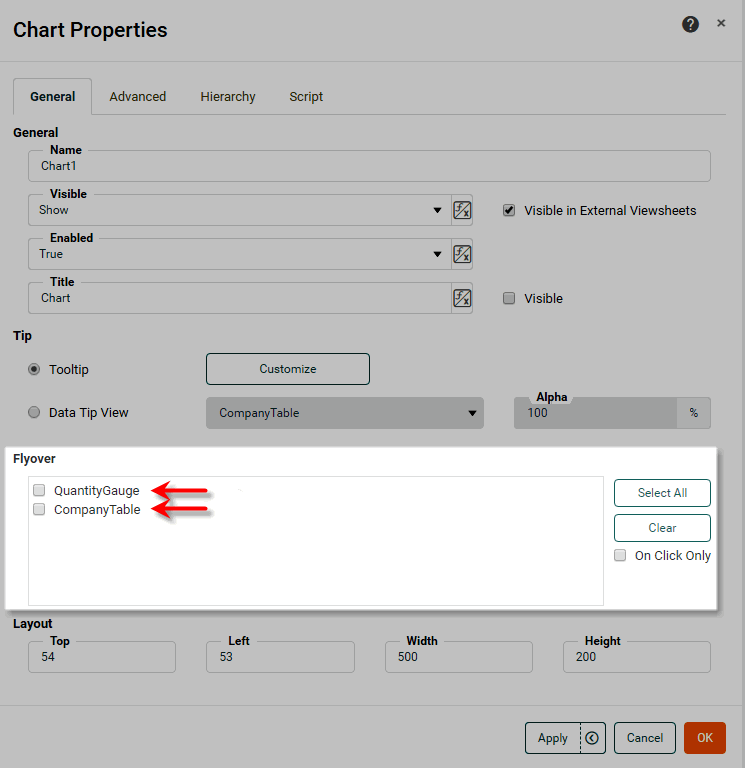Open expression editor for Enabled field
The width and height of the screenshot is (745, 768).
point(462,254)
